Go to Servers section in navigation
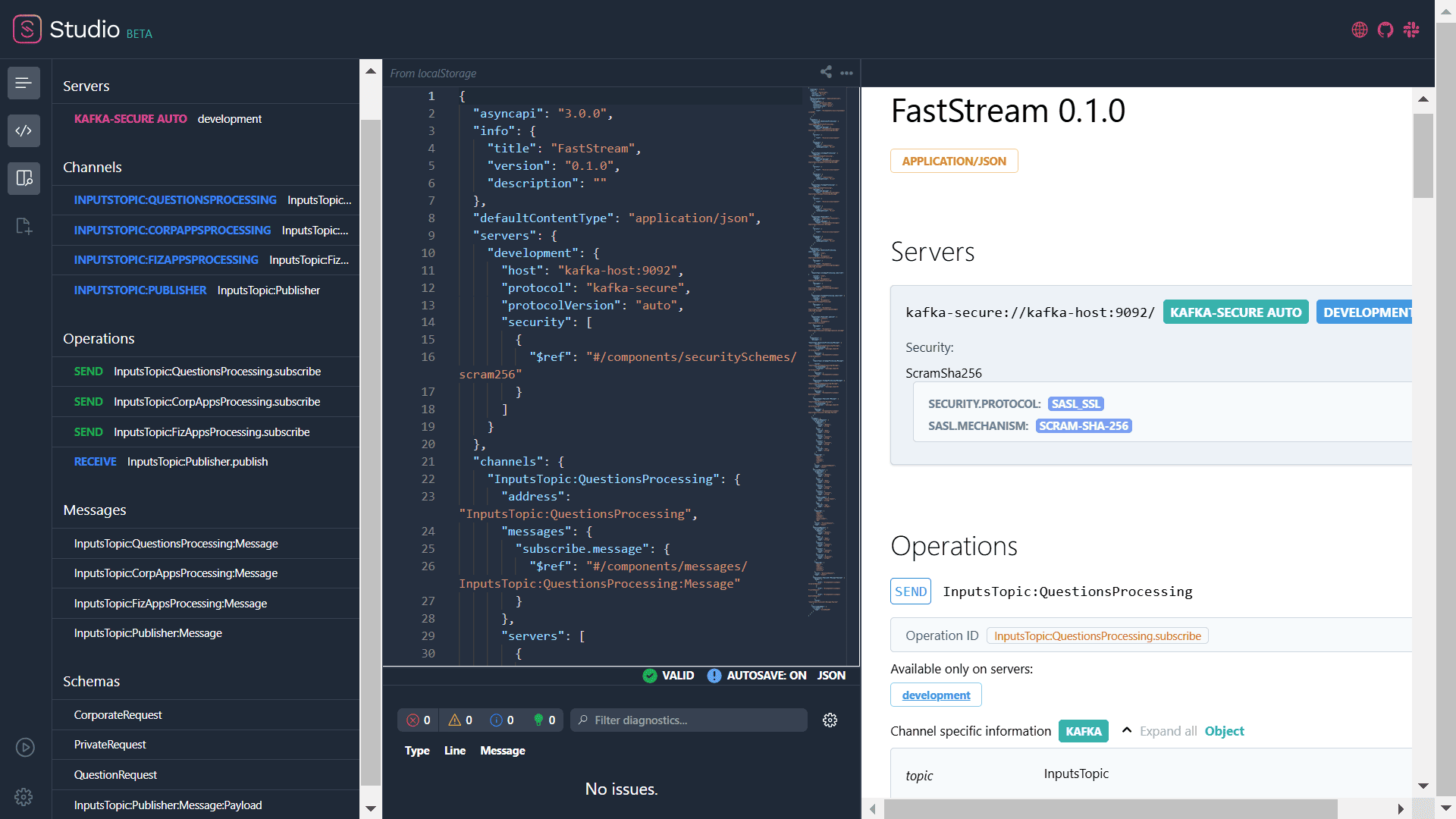 click(x=86, y=86)
